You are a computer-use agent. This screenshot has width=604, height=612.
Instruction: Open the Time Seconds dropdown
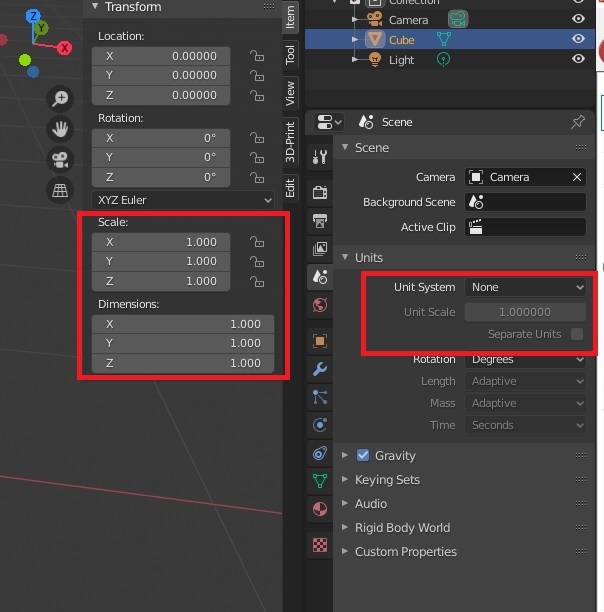pos(526,425)
